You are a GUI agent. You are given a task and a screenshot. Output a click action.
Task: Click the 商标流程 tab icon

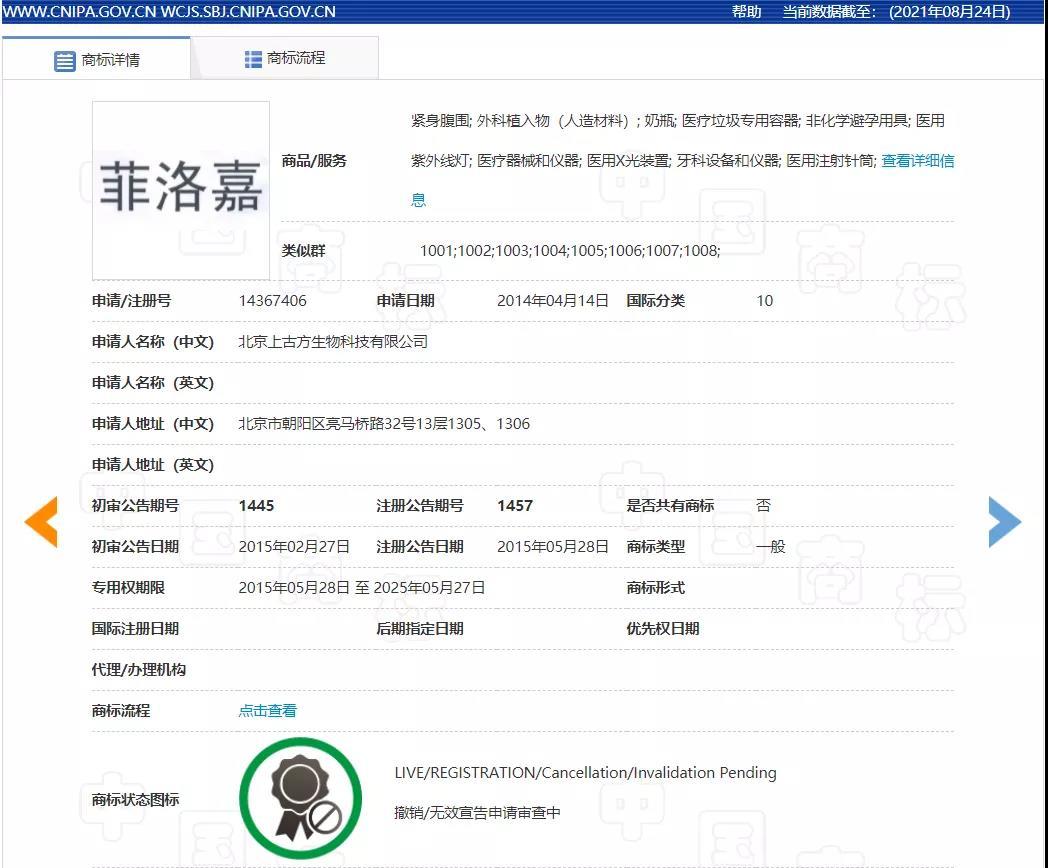point(253,57)
